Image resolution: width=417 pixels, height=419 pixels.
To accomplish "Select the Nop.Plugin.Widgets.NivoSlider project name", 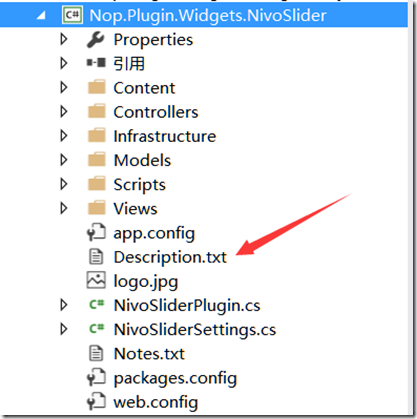I will 208,16.
